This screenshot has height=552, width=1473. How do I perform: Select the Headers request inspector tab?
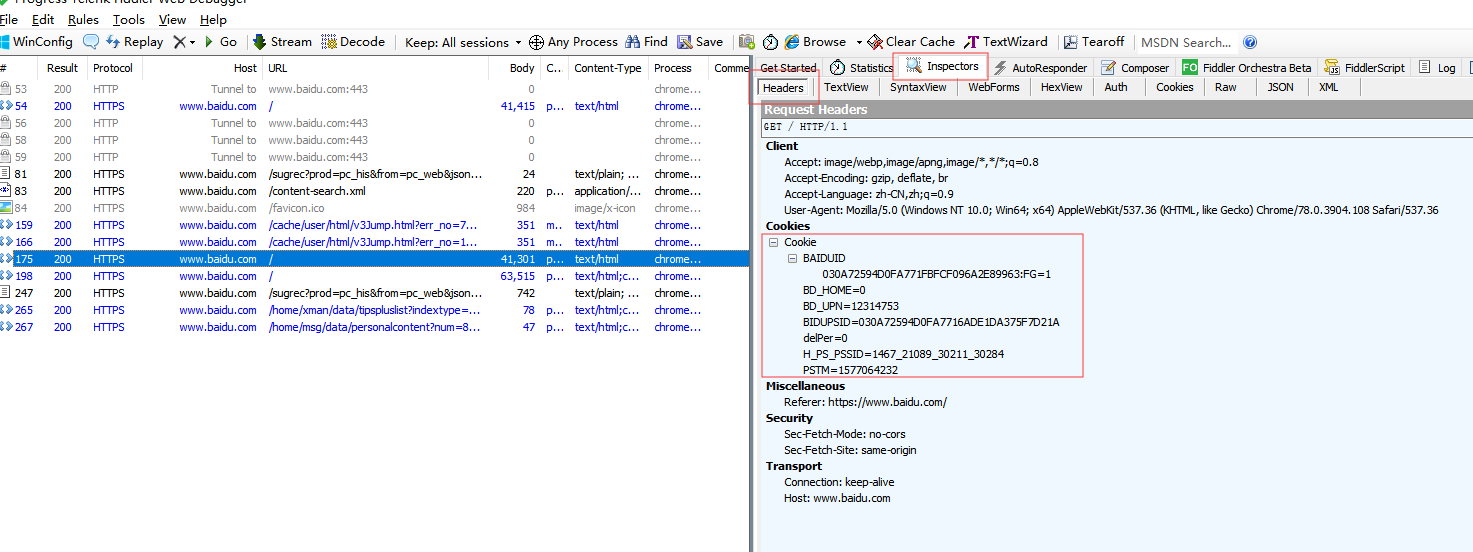coord(783,88)
